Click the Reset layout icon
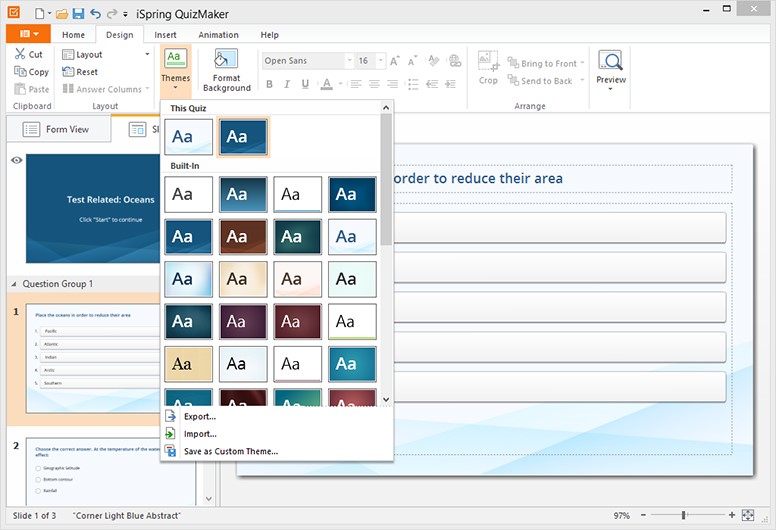The height and width of the screenshot is (530, 776). [68, 71]
